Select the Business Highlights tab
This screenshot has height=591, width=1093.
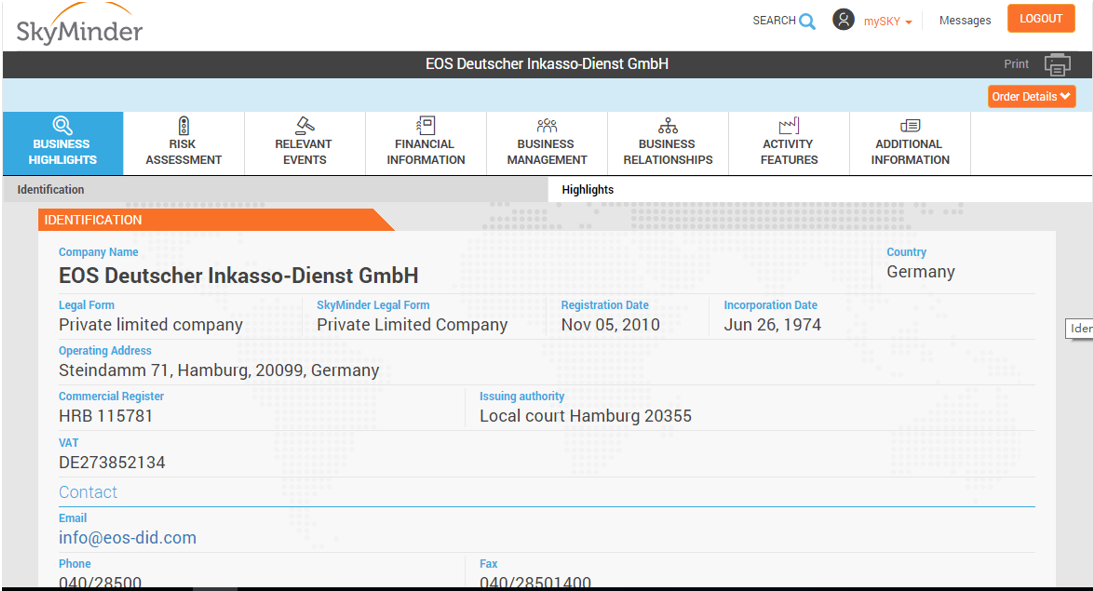point(63,144)
